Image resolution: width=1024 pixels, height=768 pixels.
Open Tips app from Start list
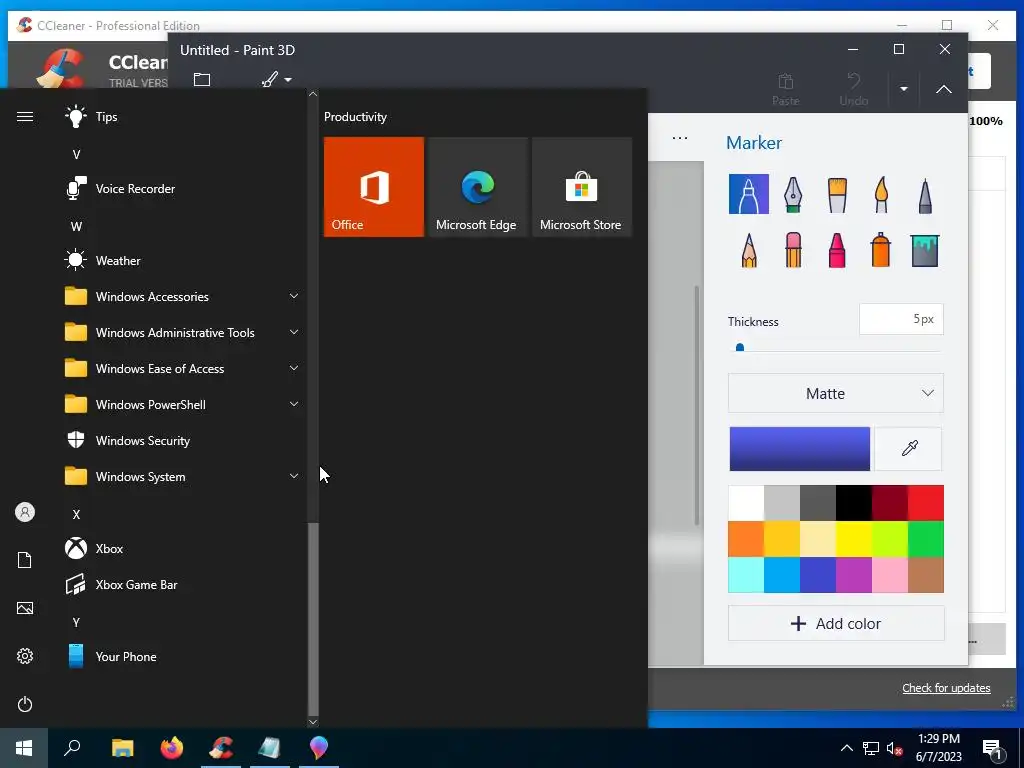[183, 117]
